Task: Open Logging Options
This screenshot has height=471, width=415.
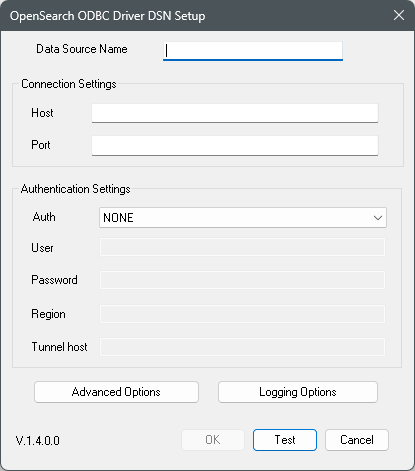Action: point(298,392)
